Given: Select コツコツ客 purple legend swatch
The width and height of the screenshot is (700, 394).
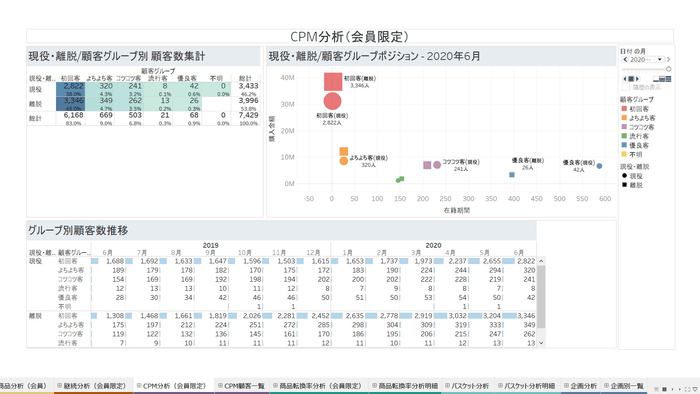Looking at the screenshot, I should coord(624,127).
